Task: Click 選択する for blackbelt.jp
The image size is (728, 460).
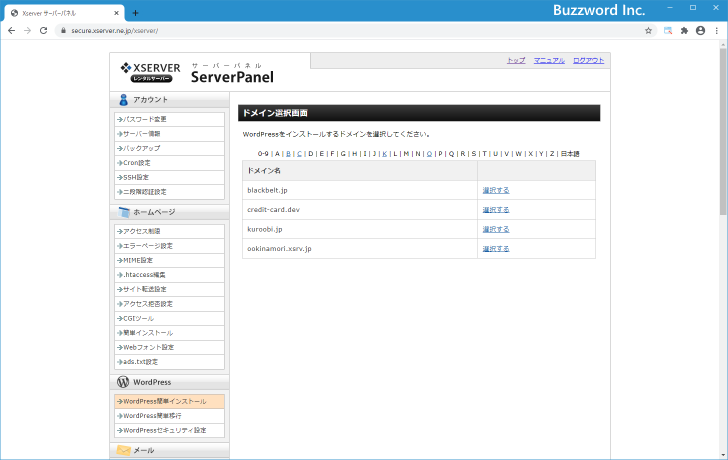Action: coord(495,190)
